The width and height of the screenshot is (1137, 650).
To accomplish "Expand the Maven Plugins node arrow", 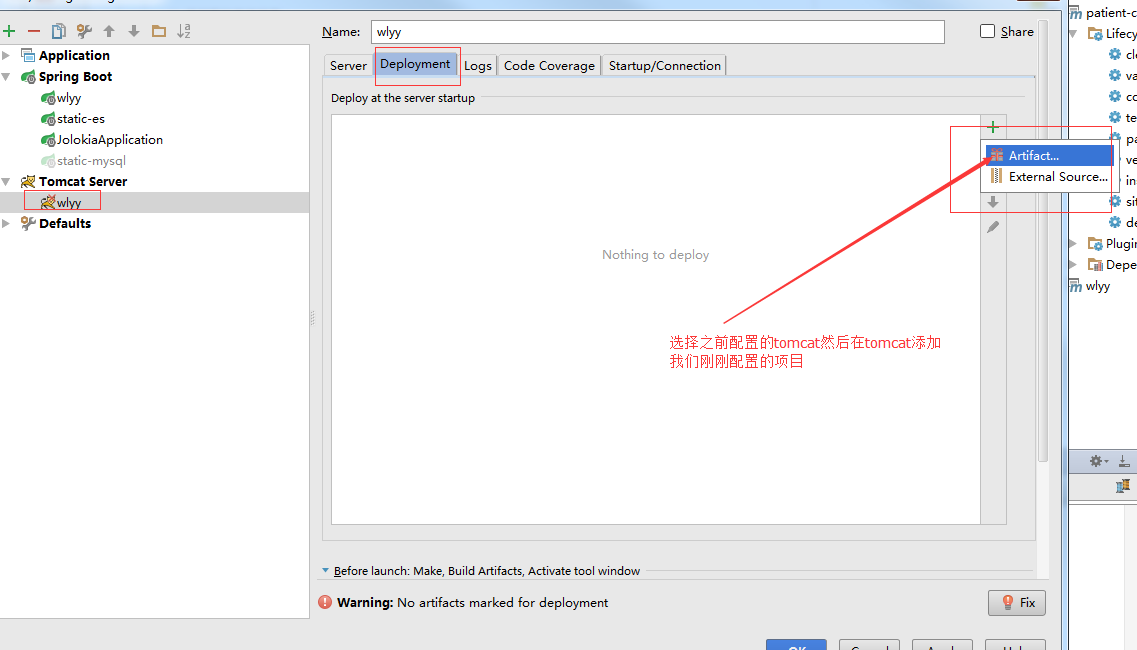I will tap(1073, 244).
